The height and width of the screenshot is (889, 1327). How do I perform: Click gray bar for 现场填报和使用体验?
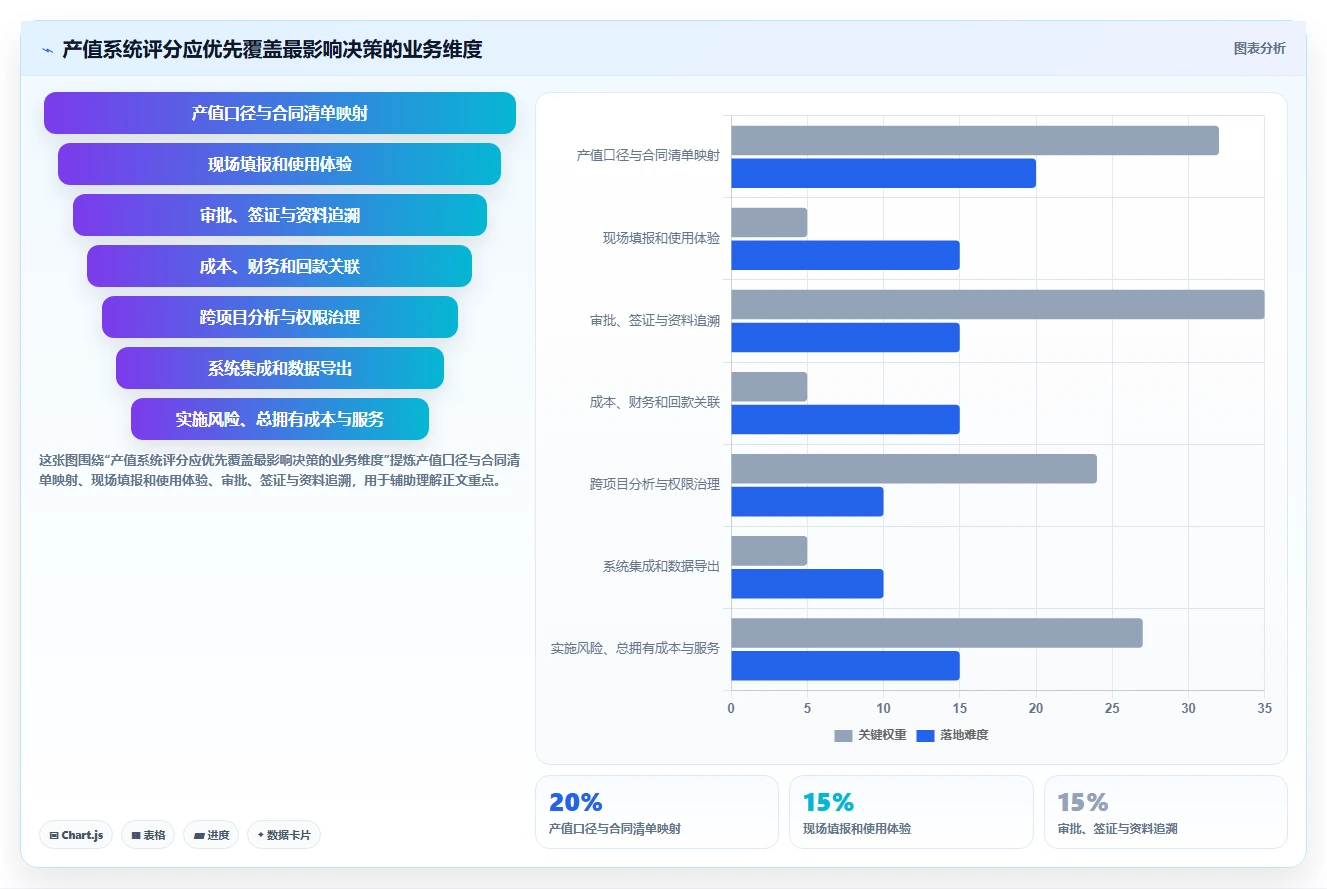769,222
